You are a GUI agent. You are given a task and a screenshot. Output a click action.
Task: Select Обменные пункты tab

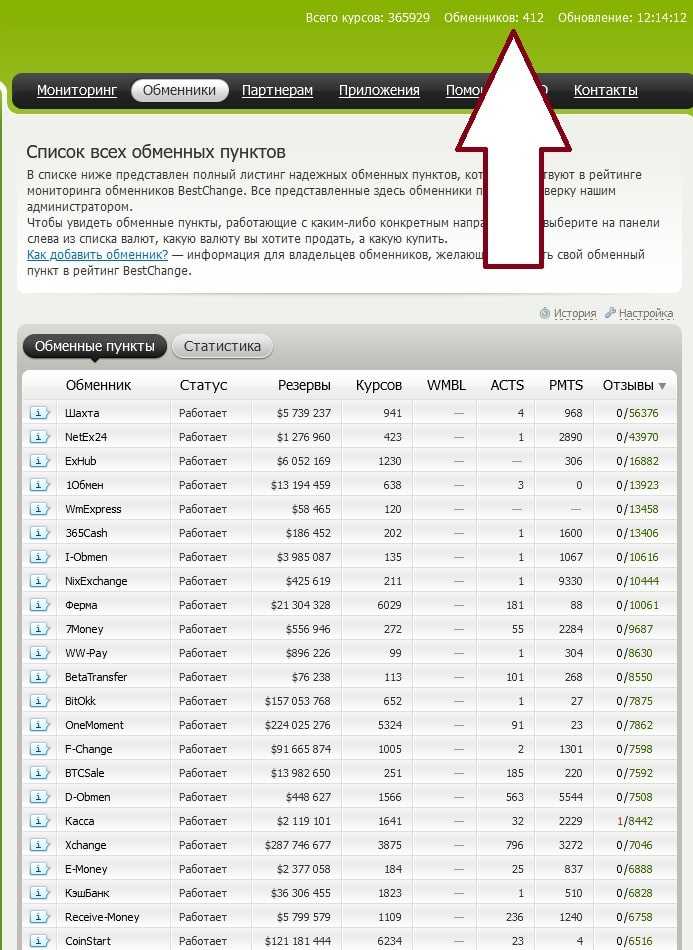pos(94,346)
